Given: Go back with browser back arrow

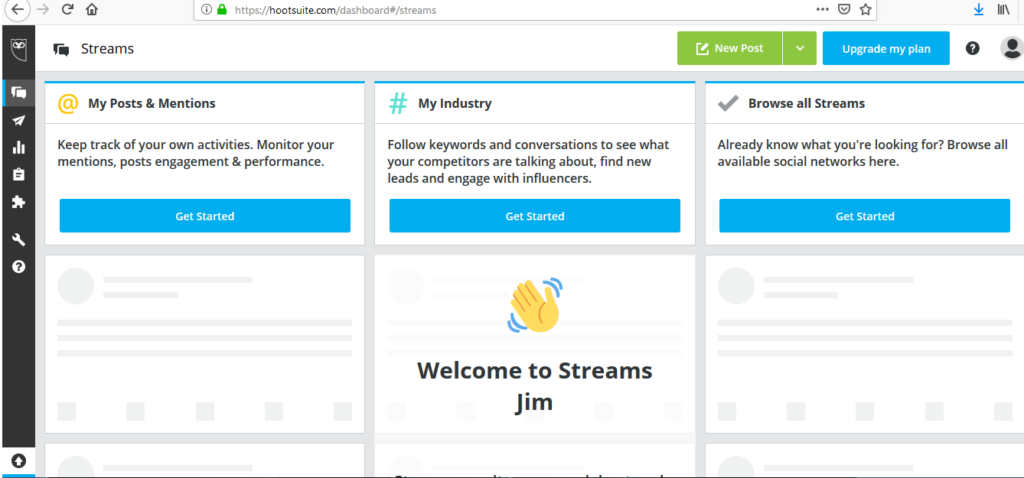Looking at the screenshot, I should point(17,10).
